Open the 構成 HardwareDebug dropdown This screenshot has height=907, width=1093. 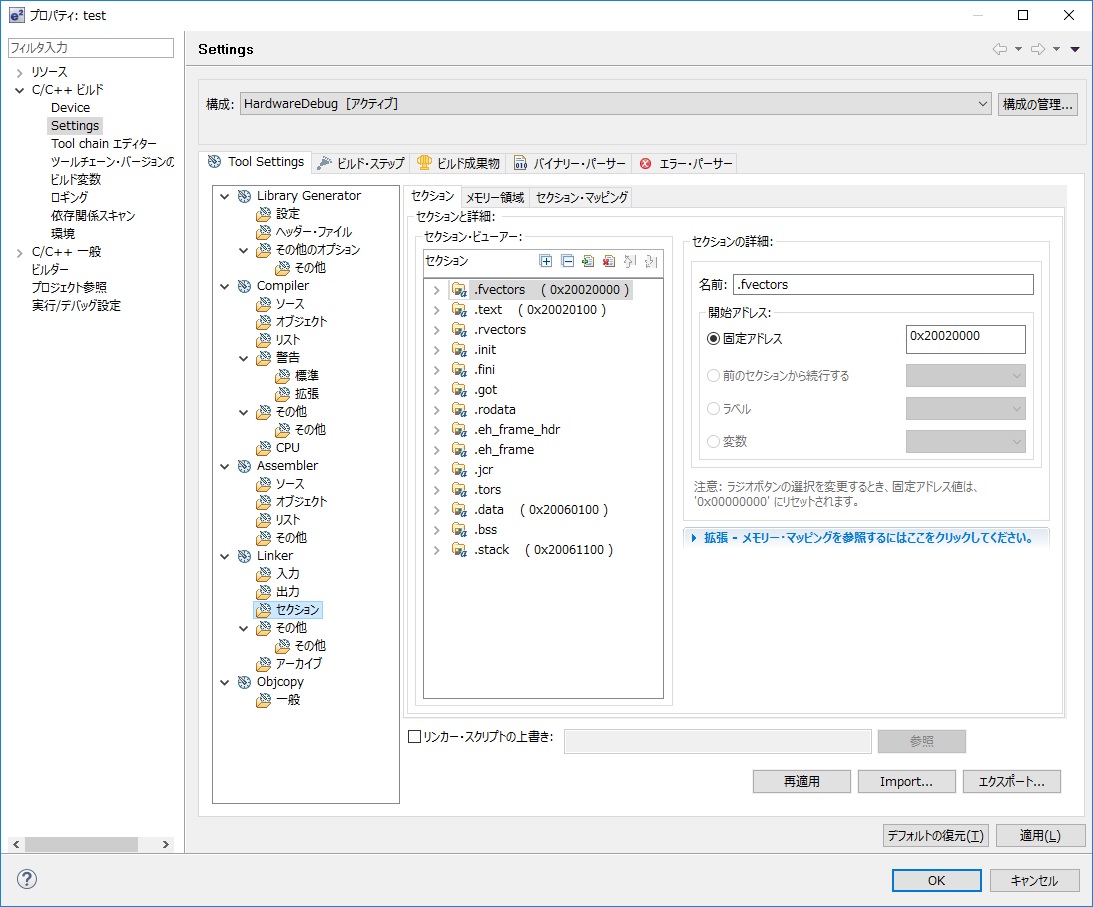pos(616,104)
